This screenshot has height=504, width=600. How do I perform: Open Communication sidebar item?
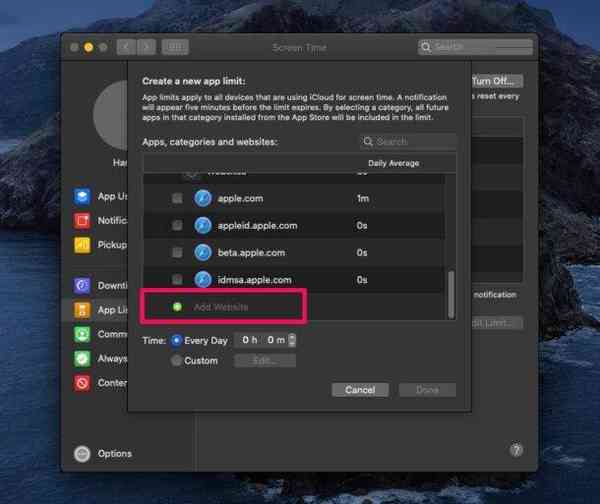click(x=100, y=334)
